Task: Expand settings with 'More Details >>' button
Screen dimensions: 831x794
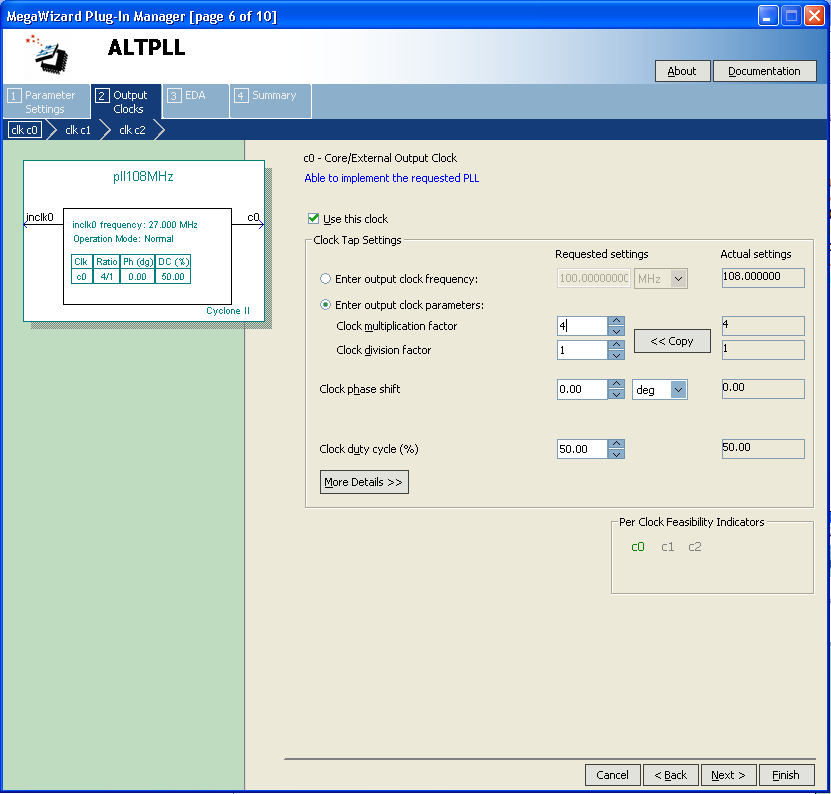Action: (x=364, y=482)
